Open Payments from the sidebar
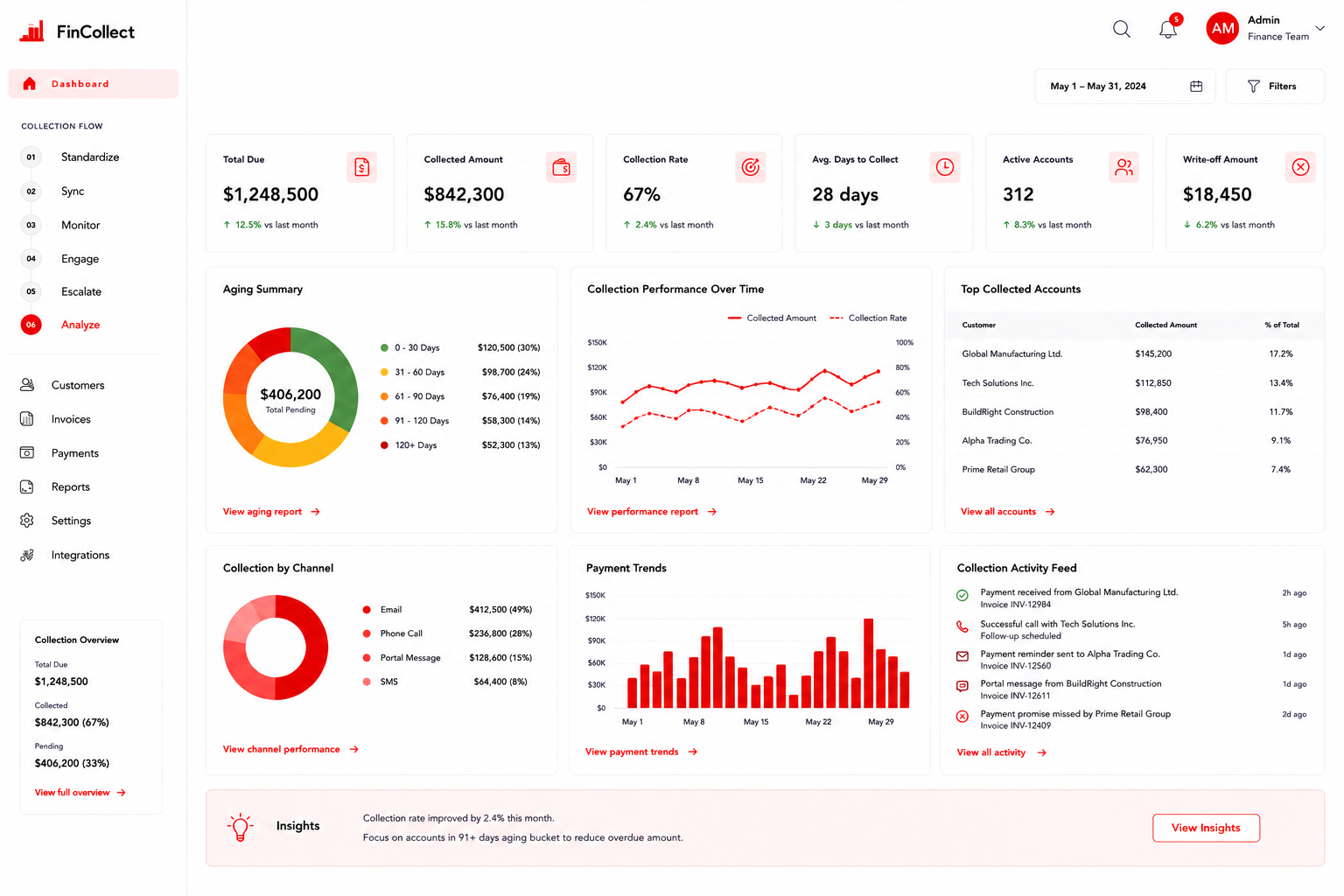 pyautogui.click(x=59, y=453)
